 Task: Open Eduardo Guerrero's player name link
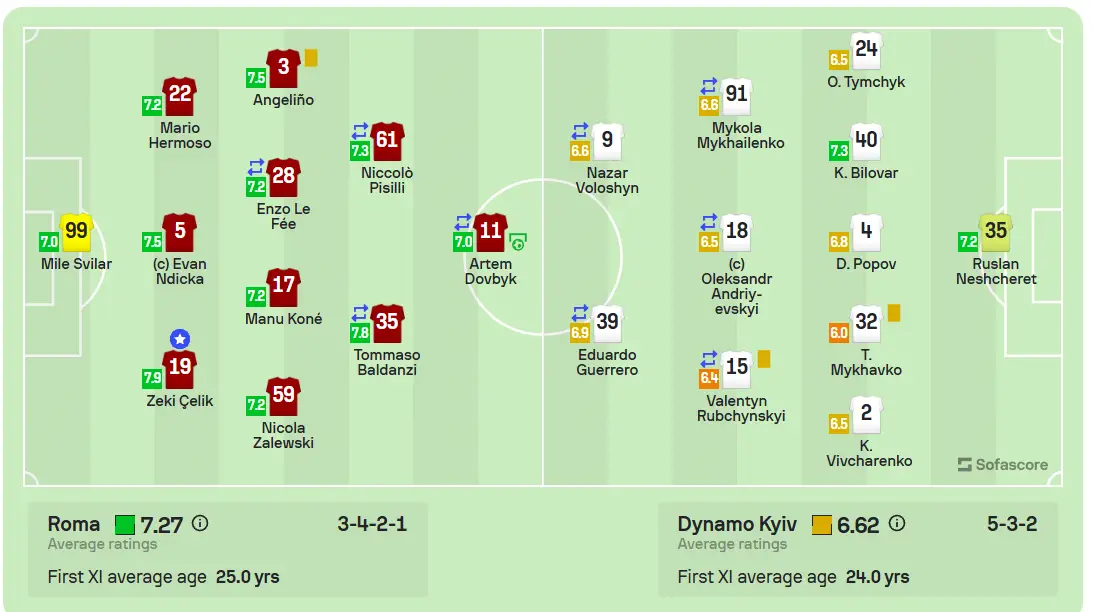(607, 362)
